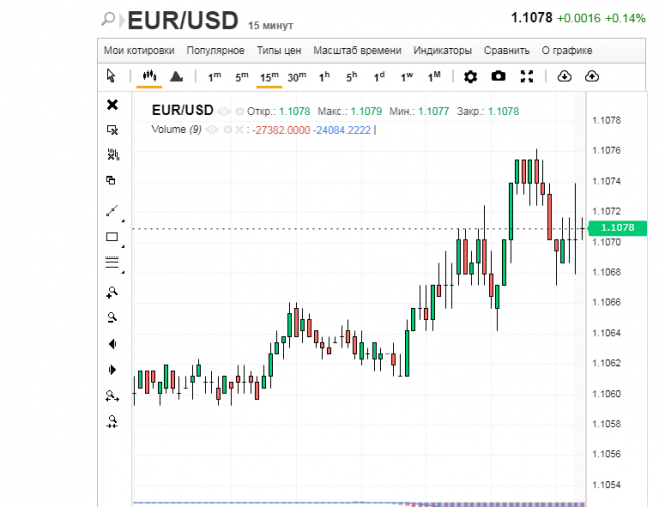This screenshot has height=507, width=665.
Task: Set timeframe to 5 hours
Action: click(352, 77)
